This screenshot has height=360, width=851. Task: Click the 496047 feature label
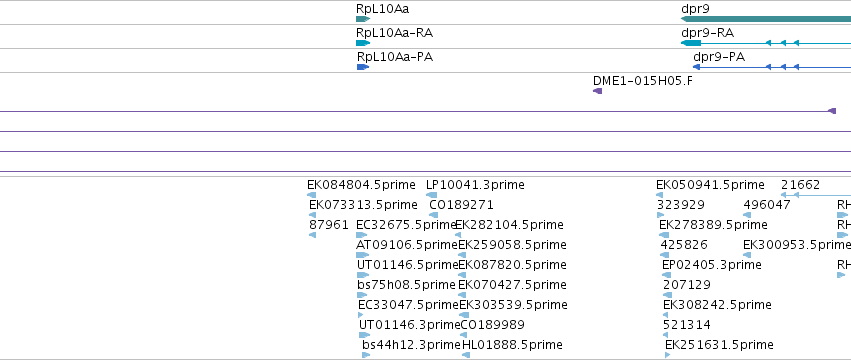767,205
